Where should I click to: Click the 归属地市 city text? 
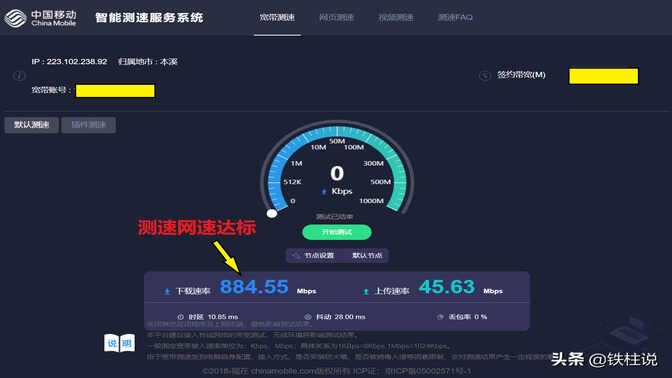point(148,62)
